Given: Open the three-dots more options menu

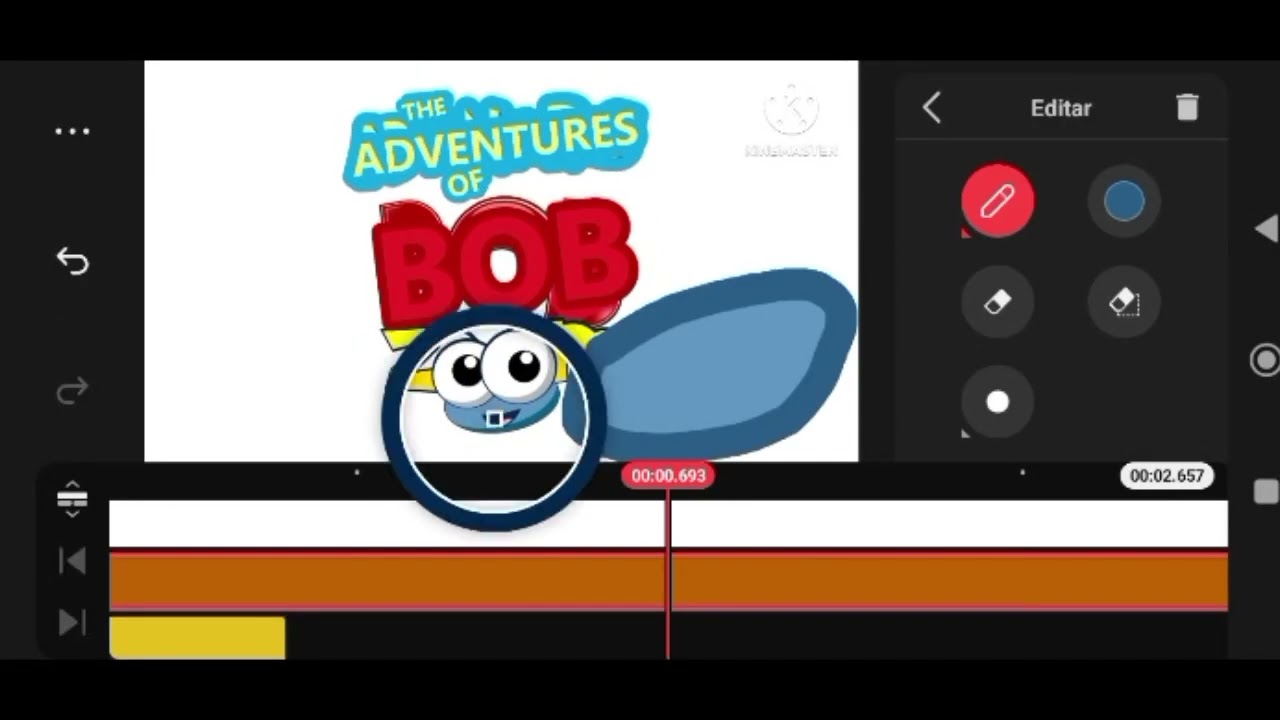Looking at the screenshot, I should pyautogui.click(x=72, y=131).
